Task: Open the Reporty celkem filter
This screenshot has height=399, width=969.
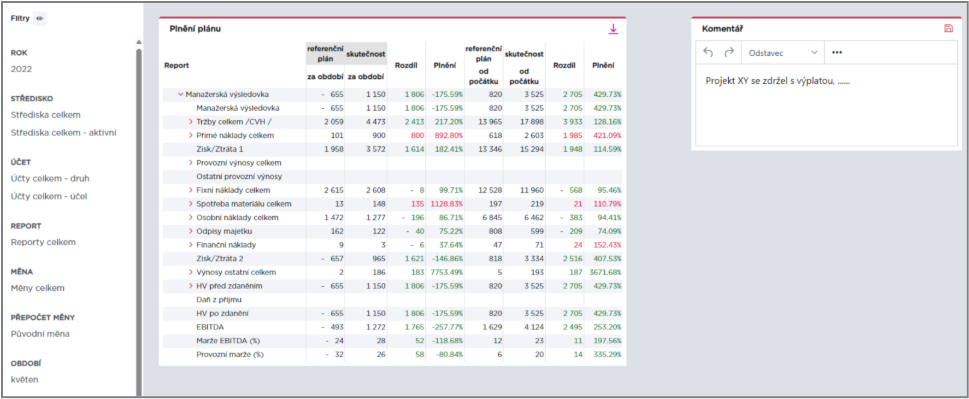Action: coord(43,242)
